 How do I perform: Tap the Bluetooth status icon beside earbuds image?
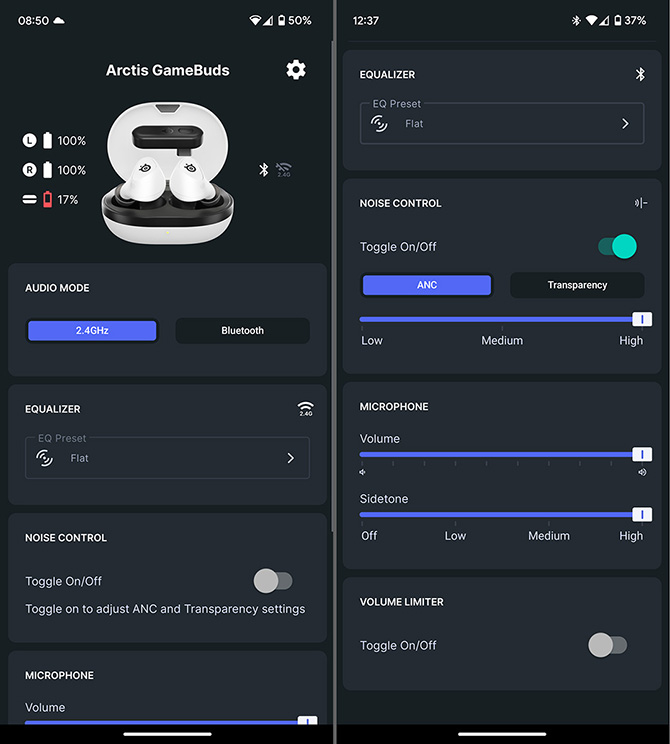click(263, 169)
